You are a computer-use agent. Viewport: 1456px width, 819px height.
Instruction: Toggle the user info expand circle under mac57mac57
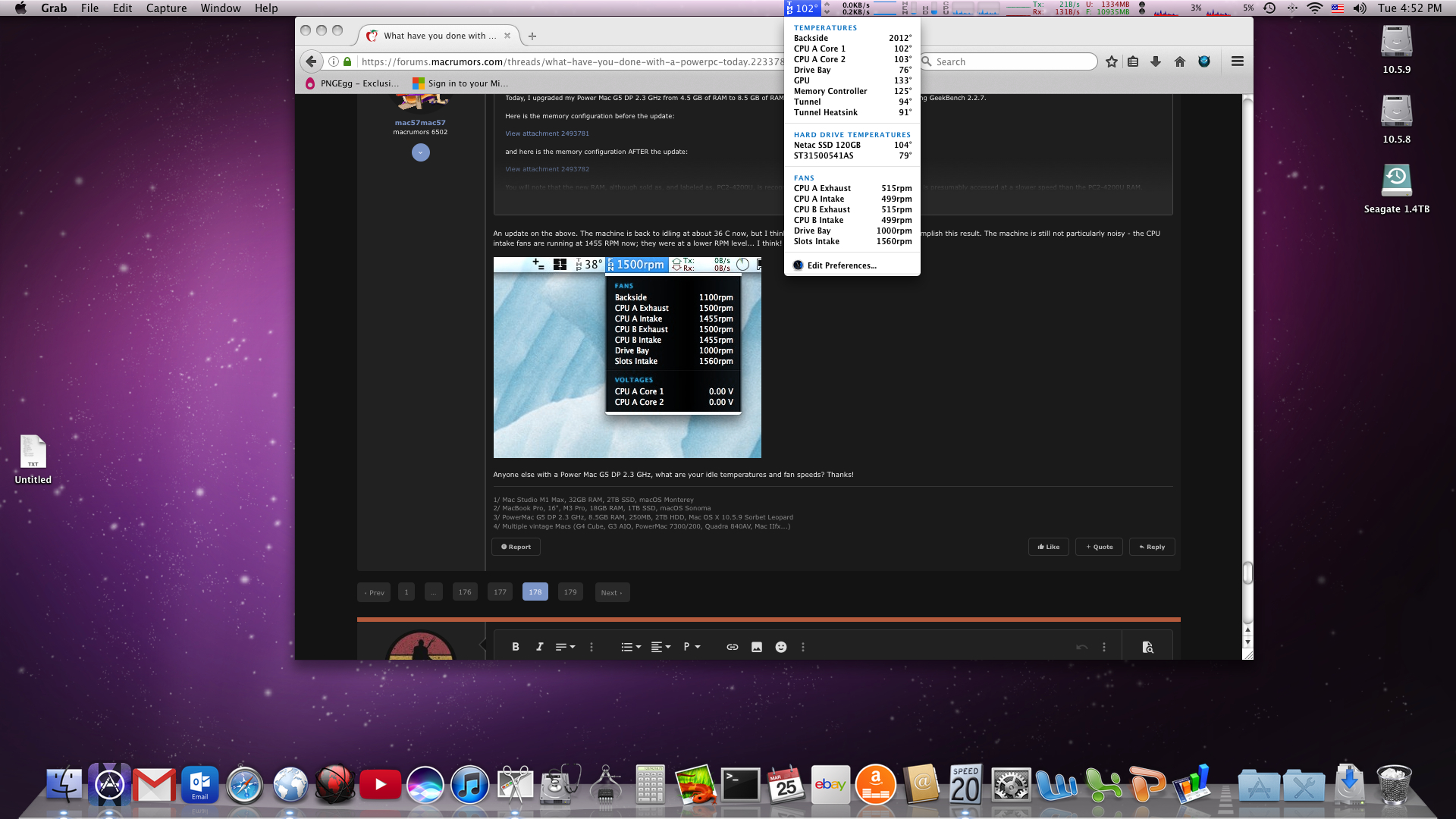coord(420,152)
